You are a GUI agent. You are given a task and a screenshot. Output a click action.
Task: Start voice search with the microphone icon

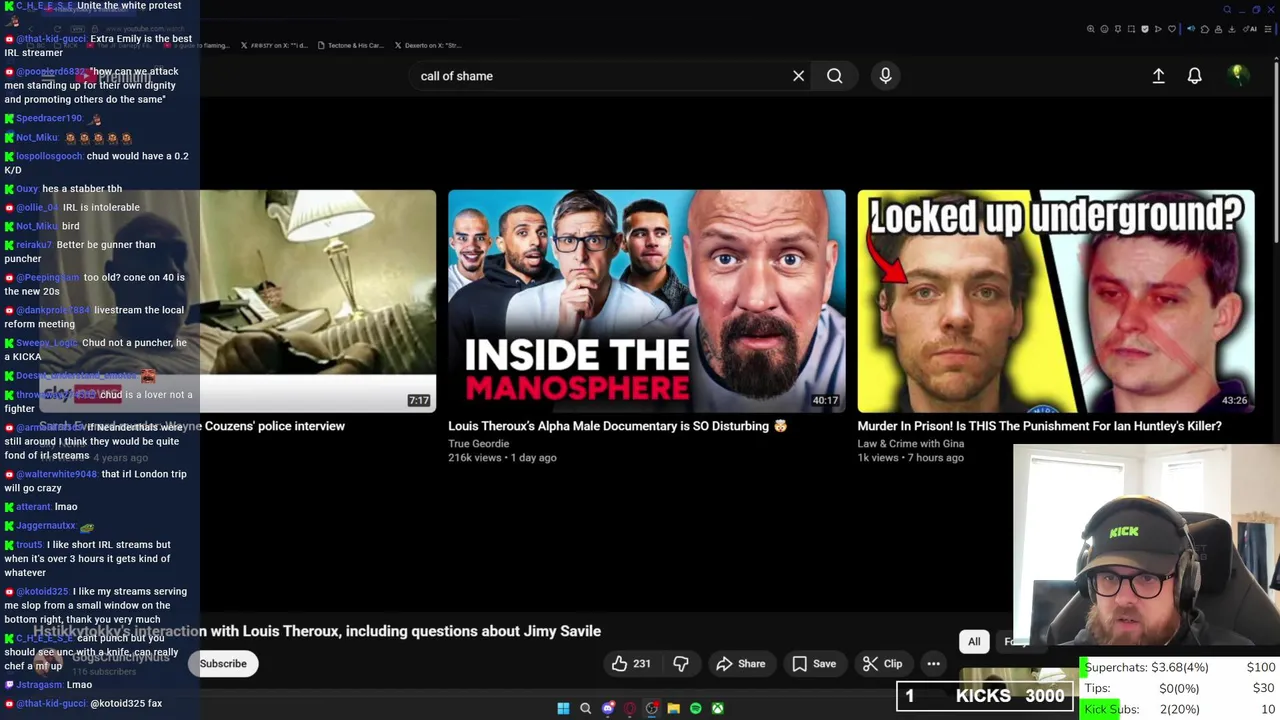tap(885, 76)
